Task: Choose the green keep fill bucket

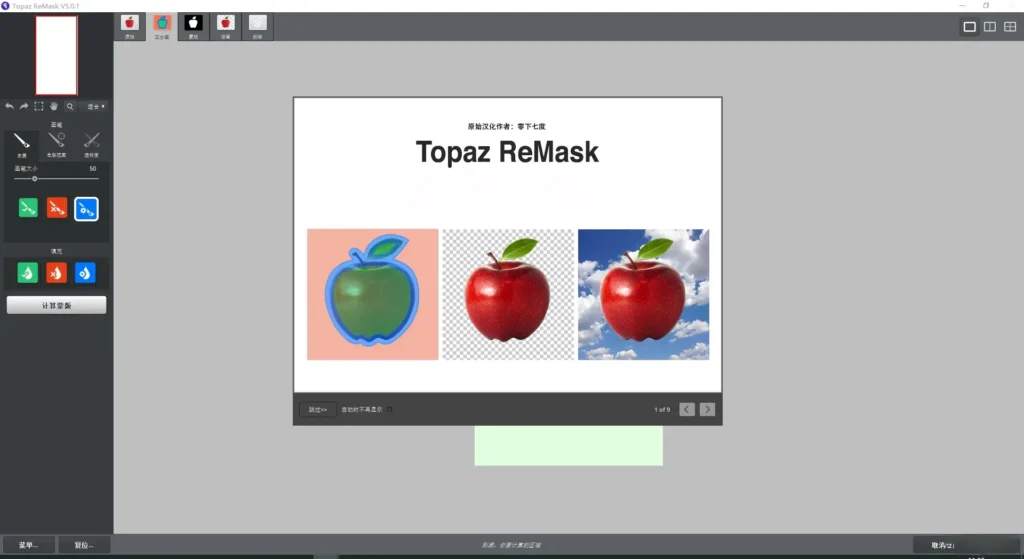Action: coord(27,273)
